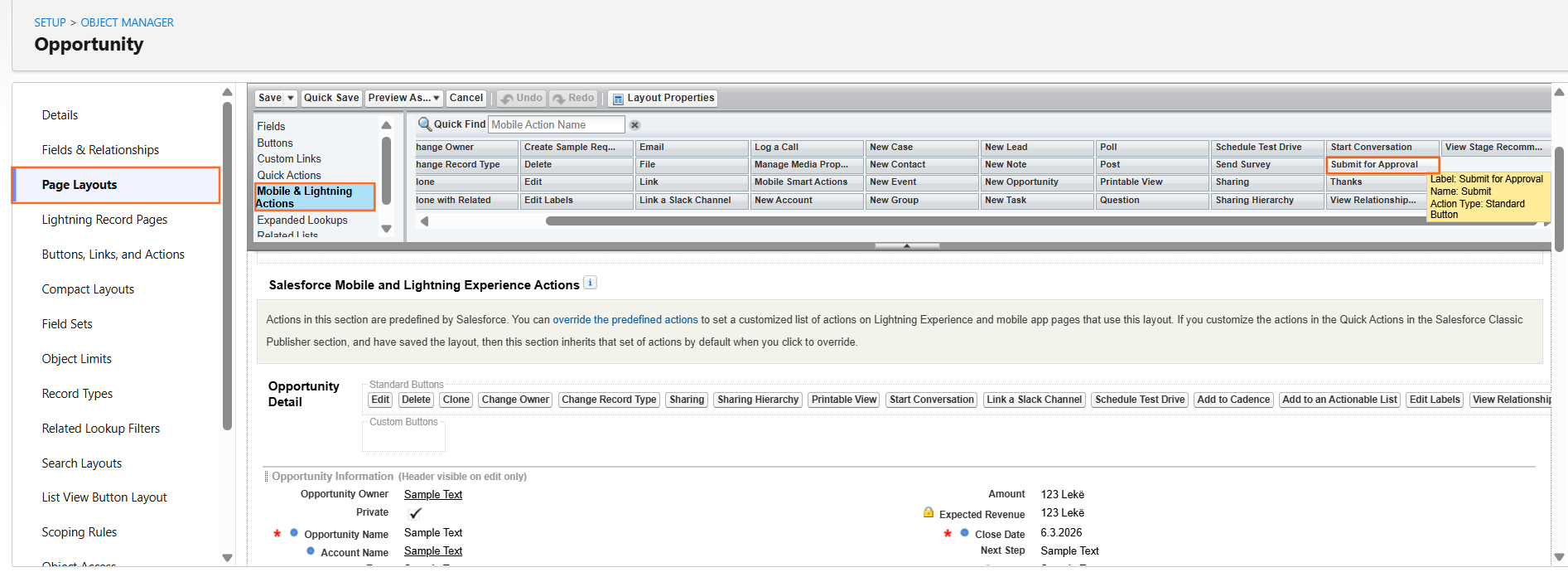The image size is (1568, 577).
Task: Select Mobile & Lightning Actions category
Action: [x=315, y=197]
